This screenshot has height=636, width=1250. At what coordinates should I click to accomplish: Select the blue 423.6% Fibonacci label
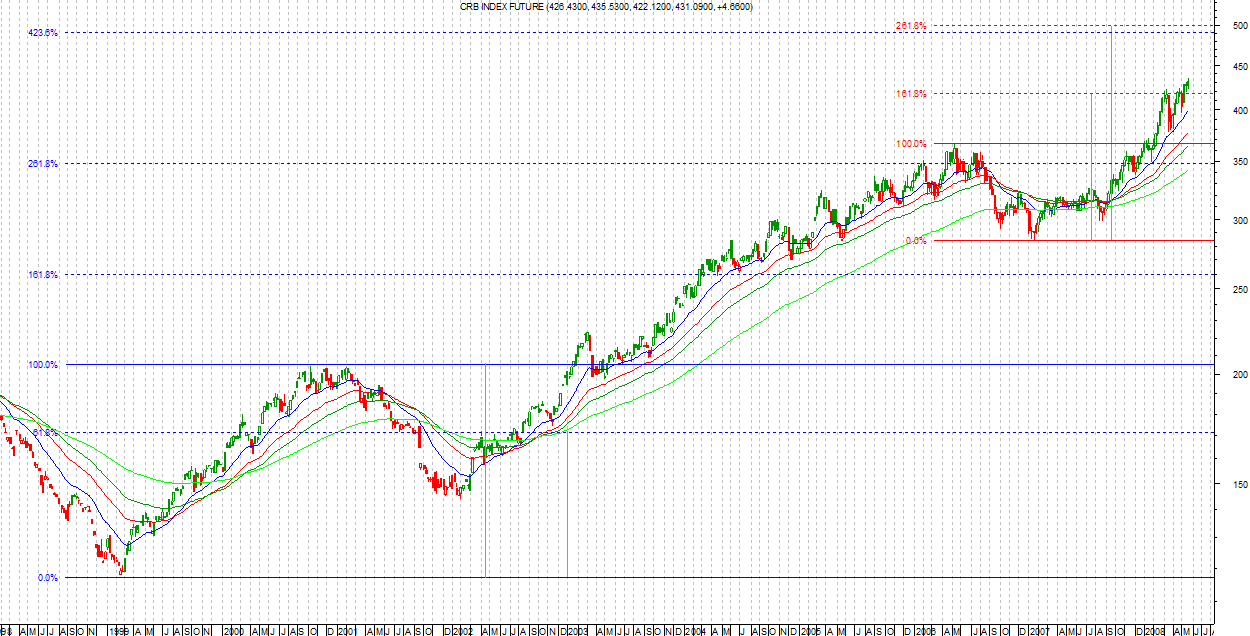pos(43,33)
